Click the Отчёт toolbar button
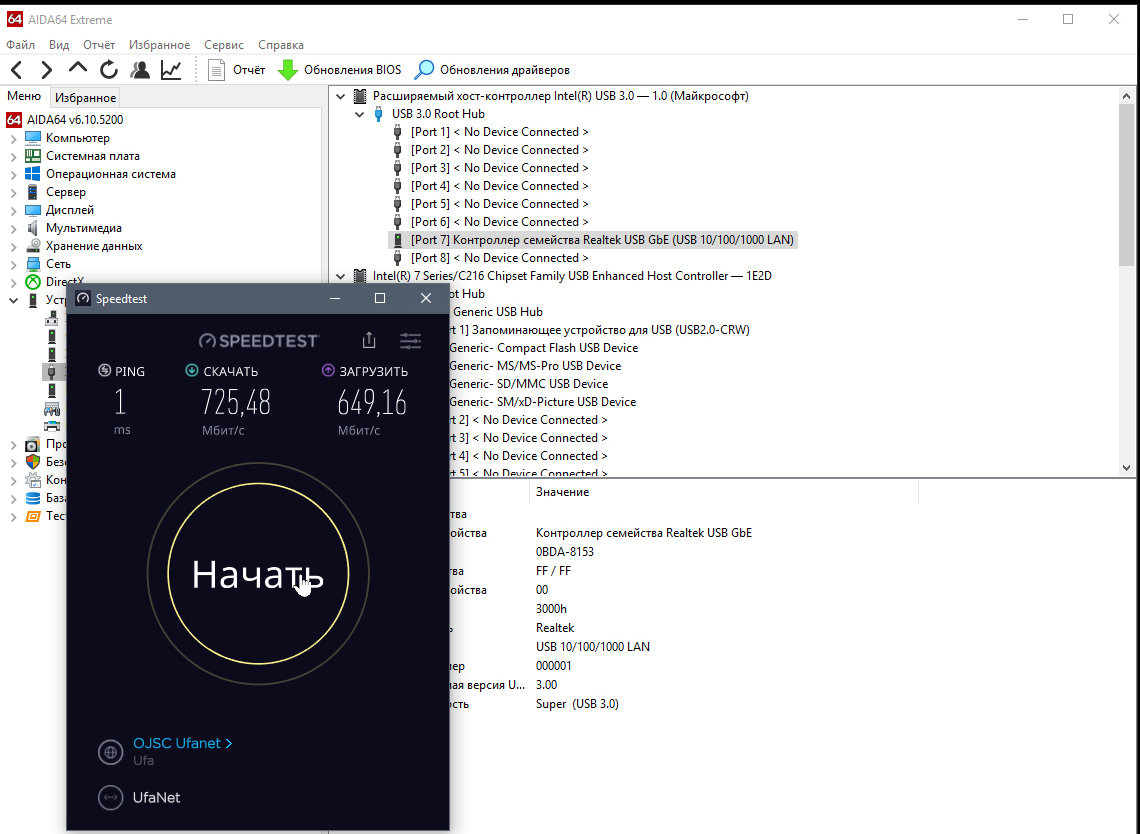Image resolution: width=1140 pixels, height=834 pixels. point(237,70)
